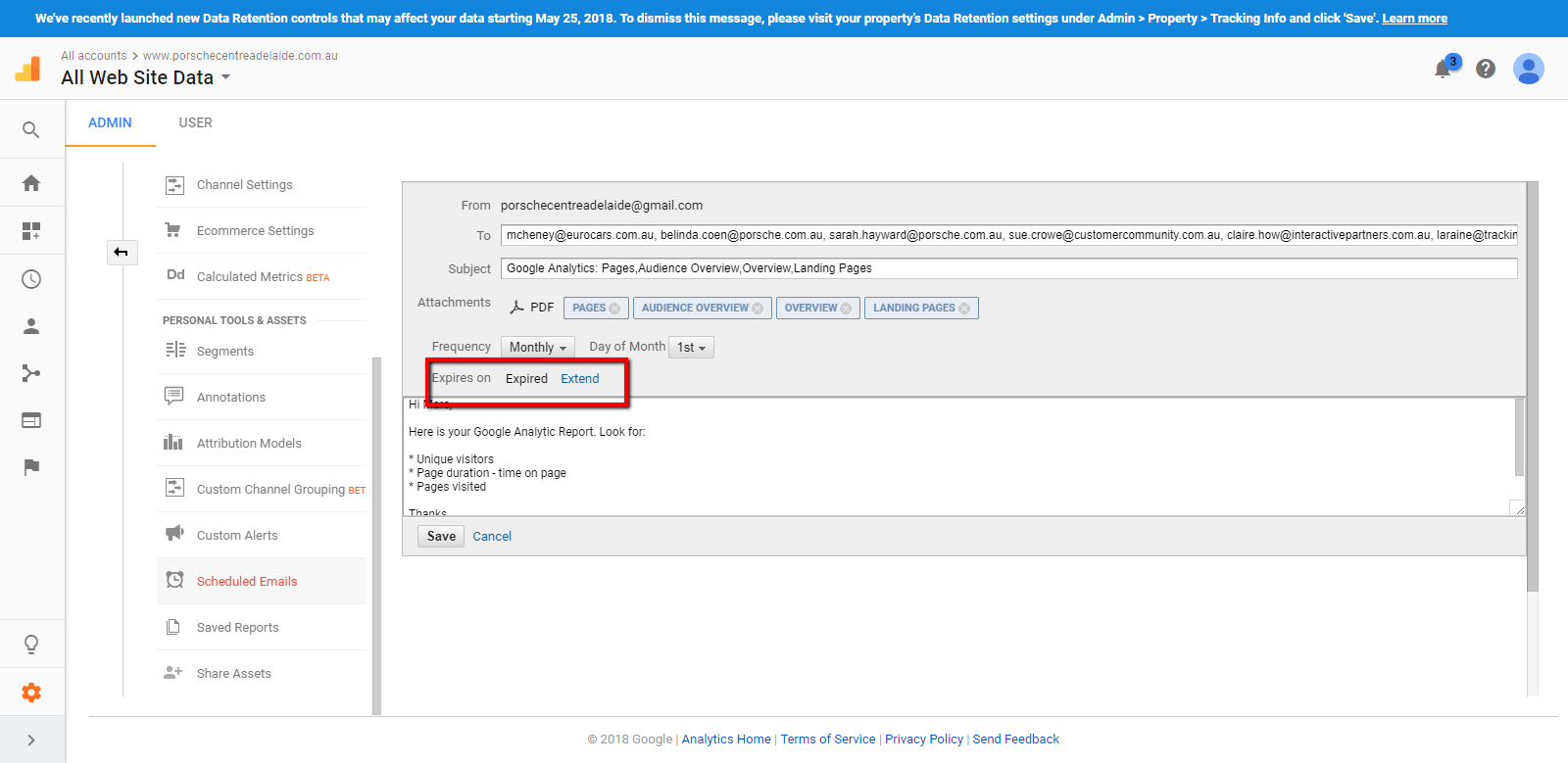Click the Cancel link
This screenshot has width=1568, height=763.
pyautogui.click(x=492, y=537)
